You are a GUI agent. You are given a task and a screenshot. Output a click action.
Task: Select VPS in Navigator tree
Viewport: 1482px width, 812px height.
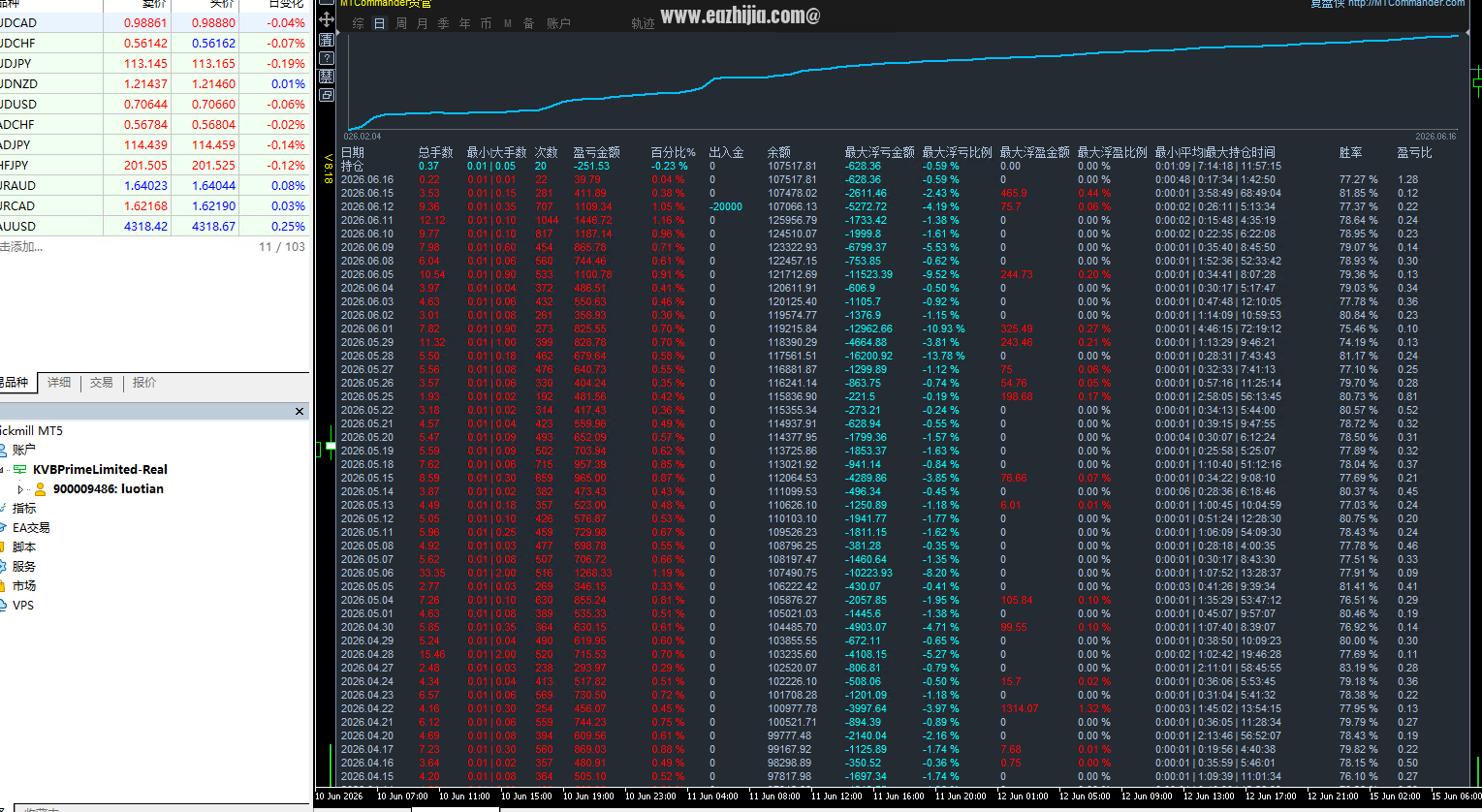click(23, 605)
